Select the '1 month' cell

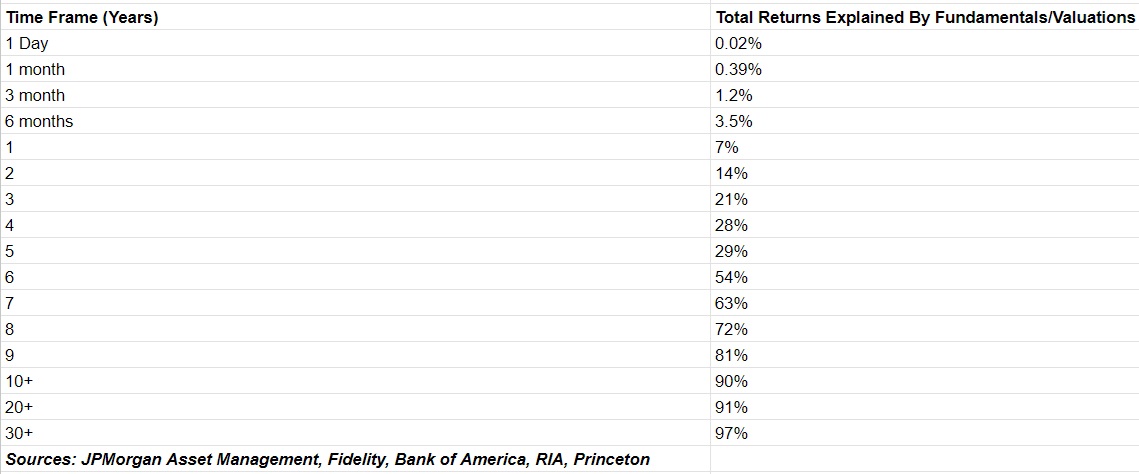(x=355, y=70)
